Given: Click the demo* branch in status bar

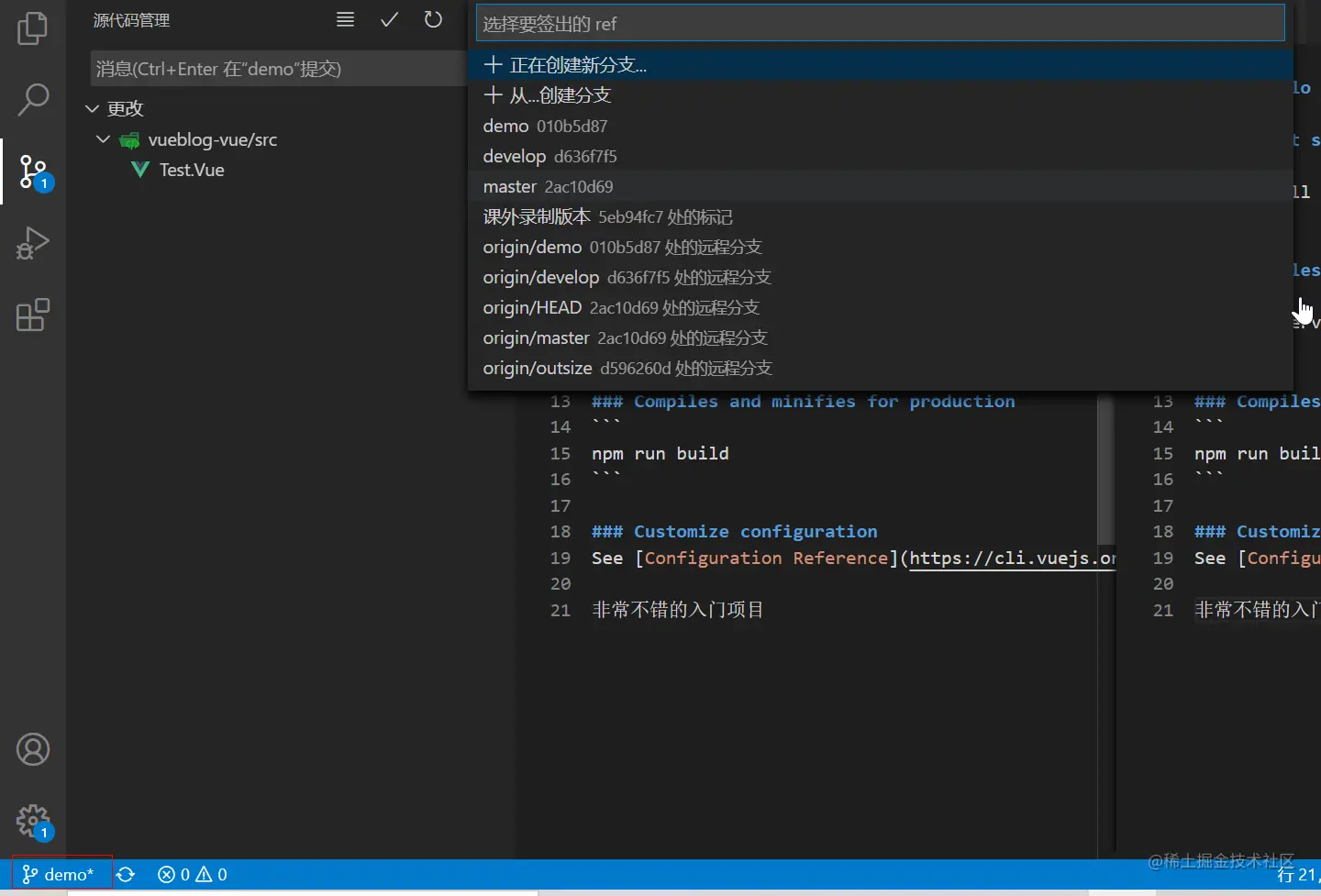Looking at the screenshot, I should point(59,875).
